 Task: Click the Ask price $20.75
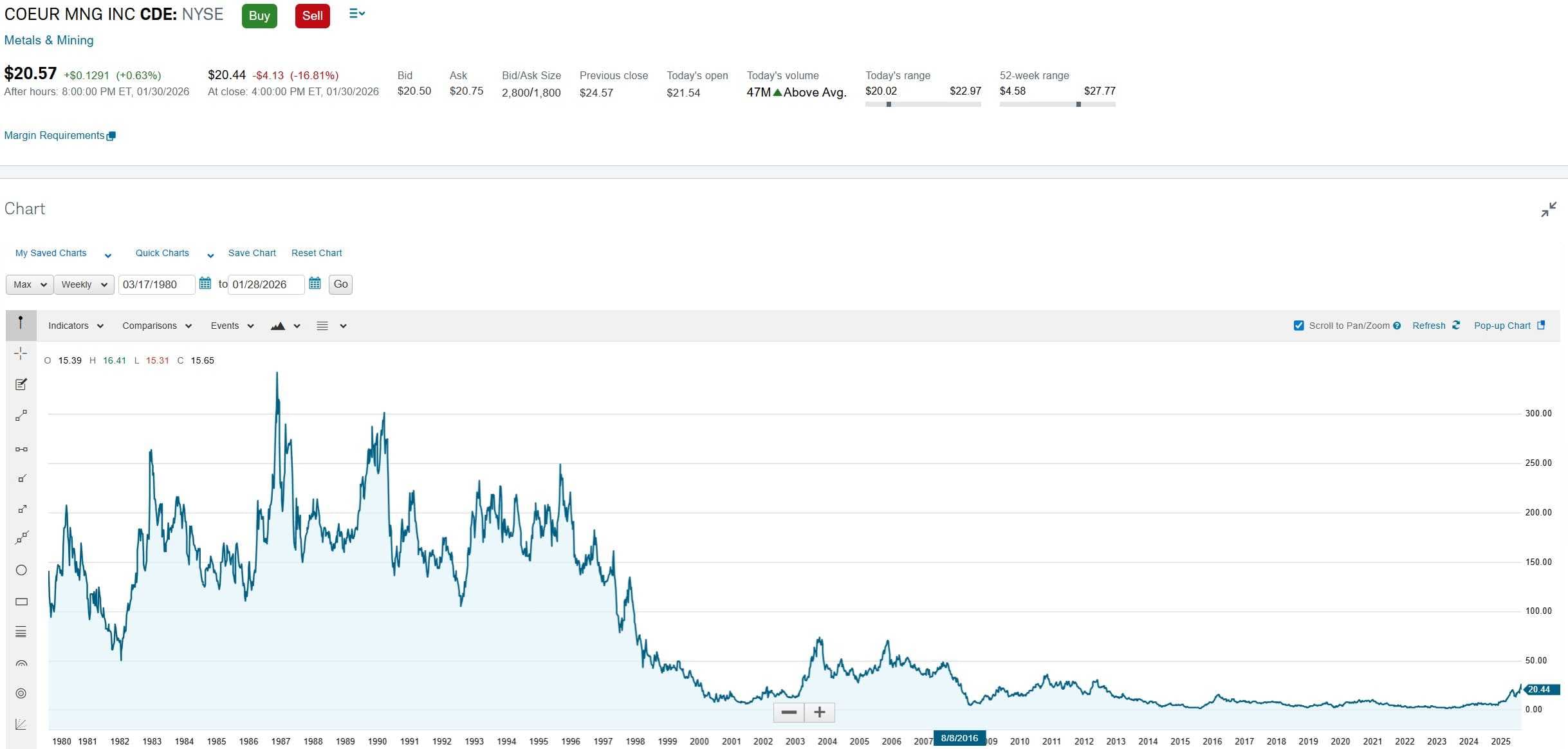click(466, 91)
